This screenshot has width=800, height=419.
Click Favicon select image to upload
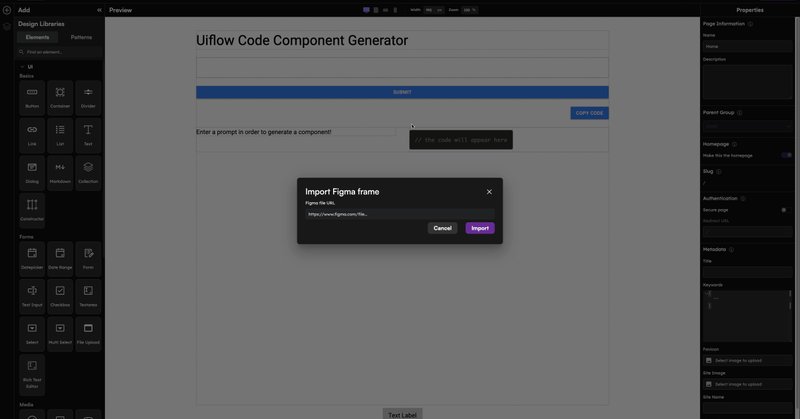point(747,360)
